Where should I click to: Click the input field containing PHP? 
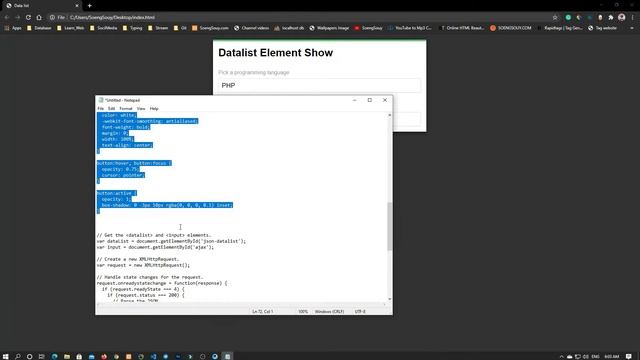click(x=319, y=85)
